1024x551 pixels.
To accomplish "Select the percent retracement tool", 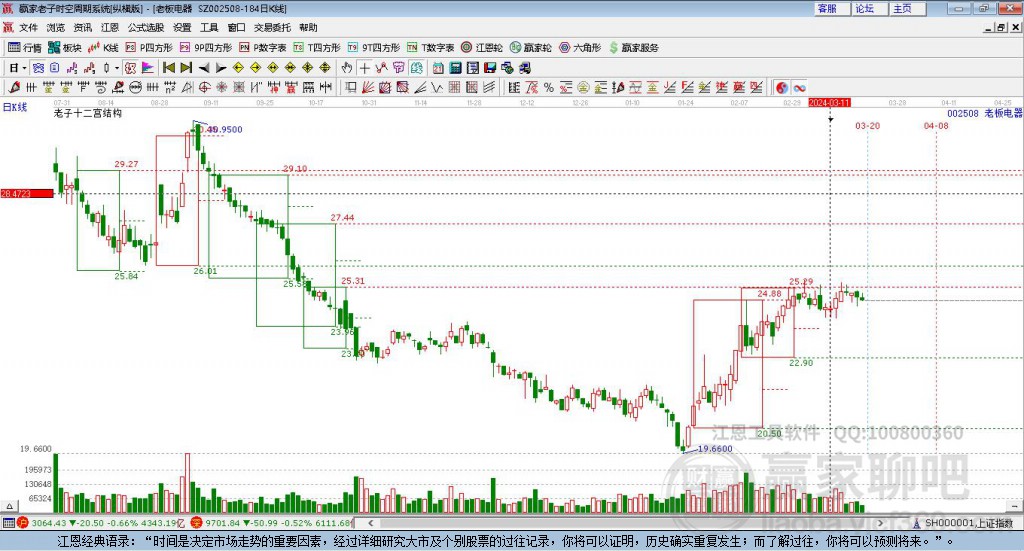I will click(549, 87).
